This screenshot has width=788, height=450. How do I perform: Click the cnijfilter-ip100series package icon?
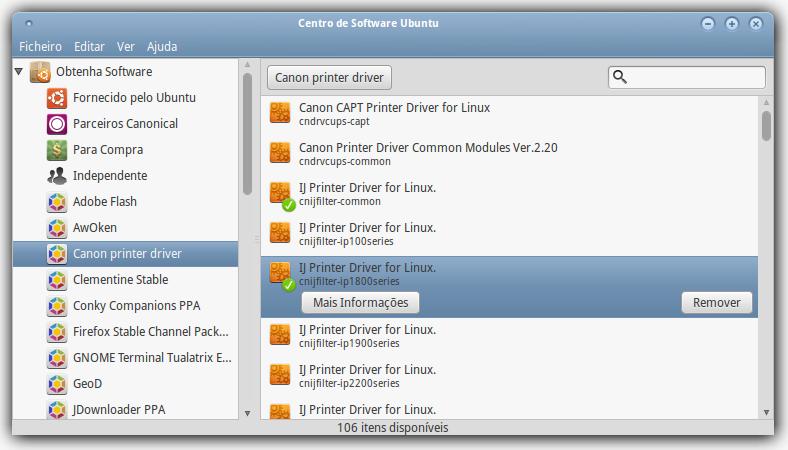click(280, 233)
